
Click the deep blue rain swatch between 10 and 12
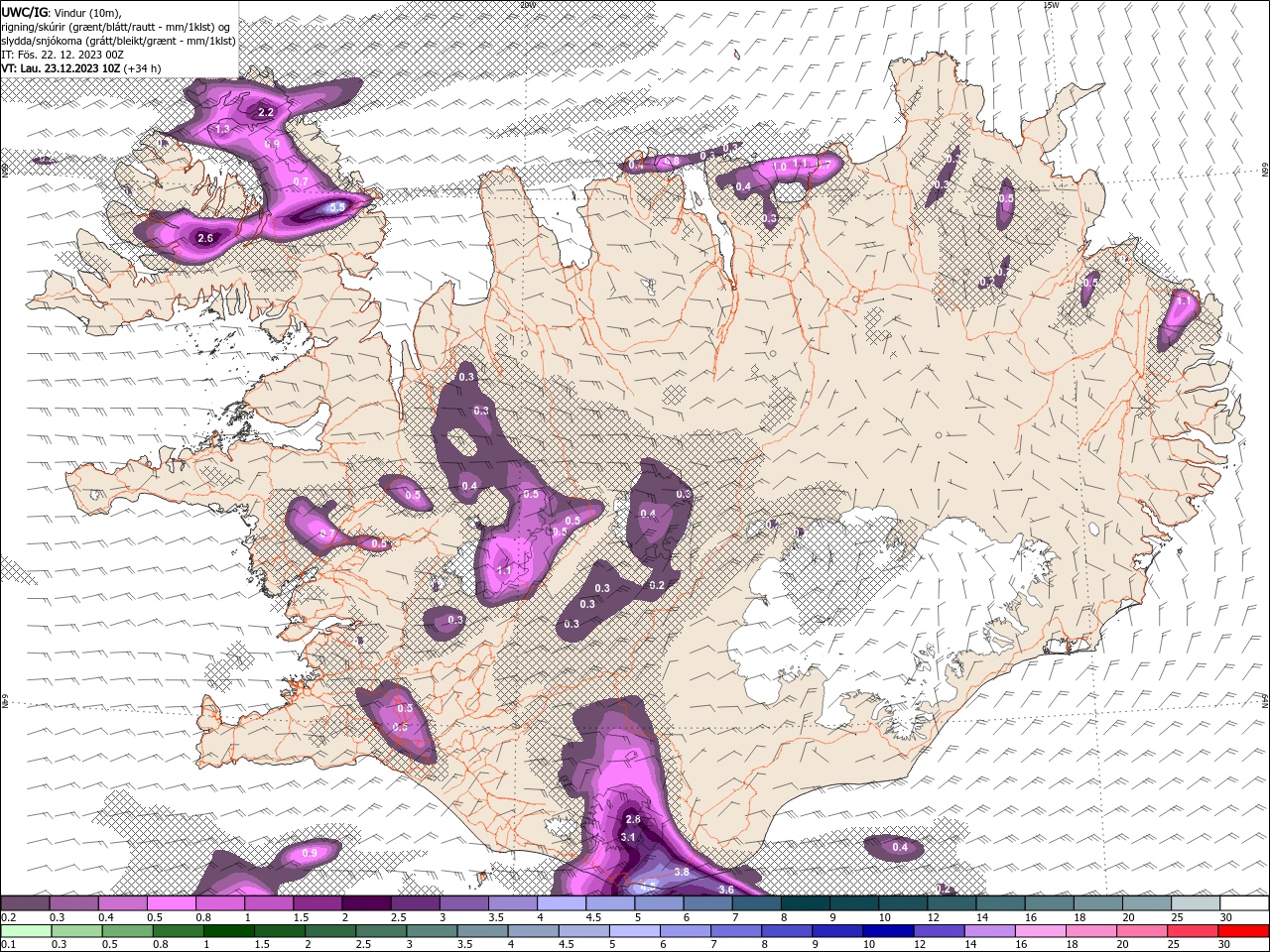(886, 931)
